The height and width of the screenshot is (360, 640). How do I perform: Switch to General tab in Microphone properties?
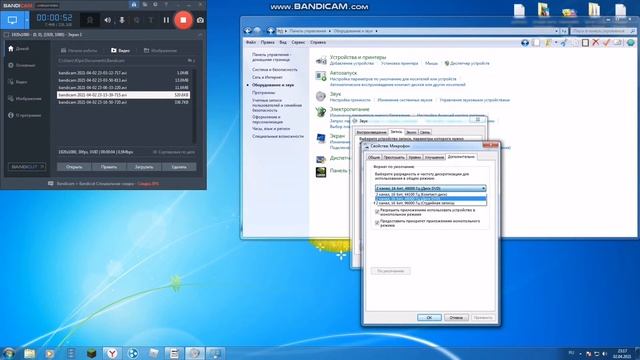373,157
